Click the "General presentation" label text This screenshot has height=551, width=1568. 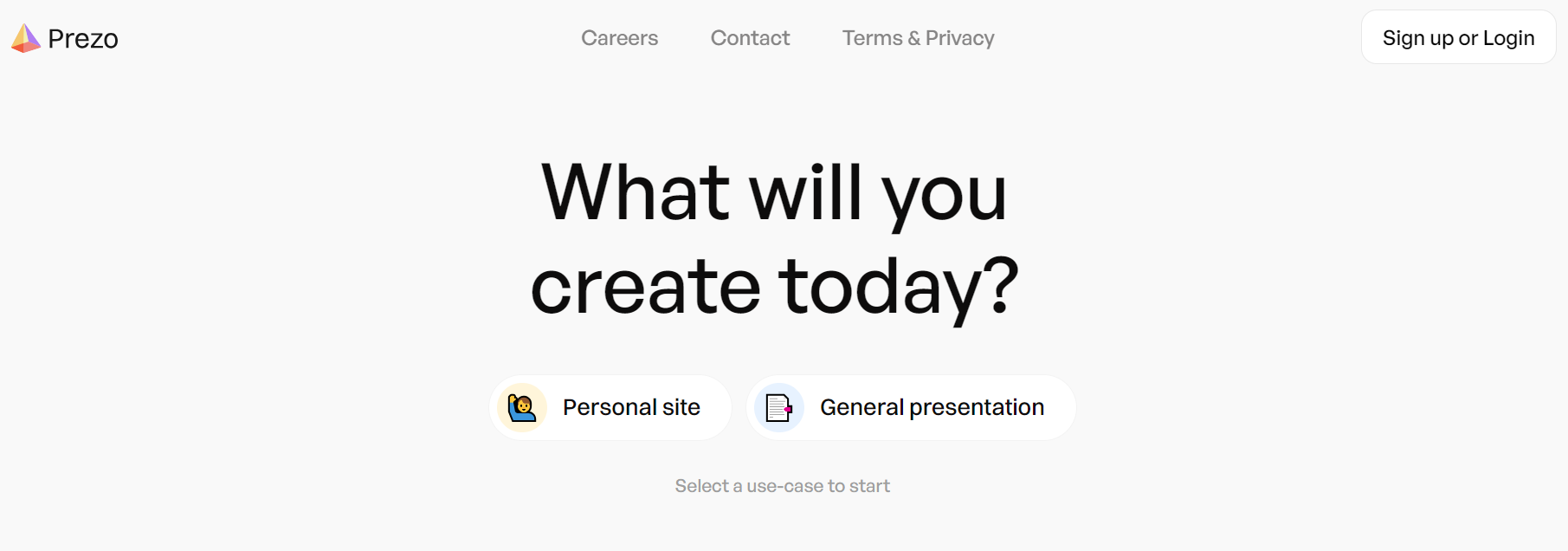click(x=932, y=407)
